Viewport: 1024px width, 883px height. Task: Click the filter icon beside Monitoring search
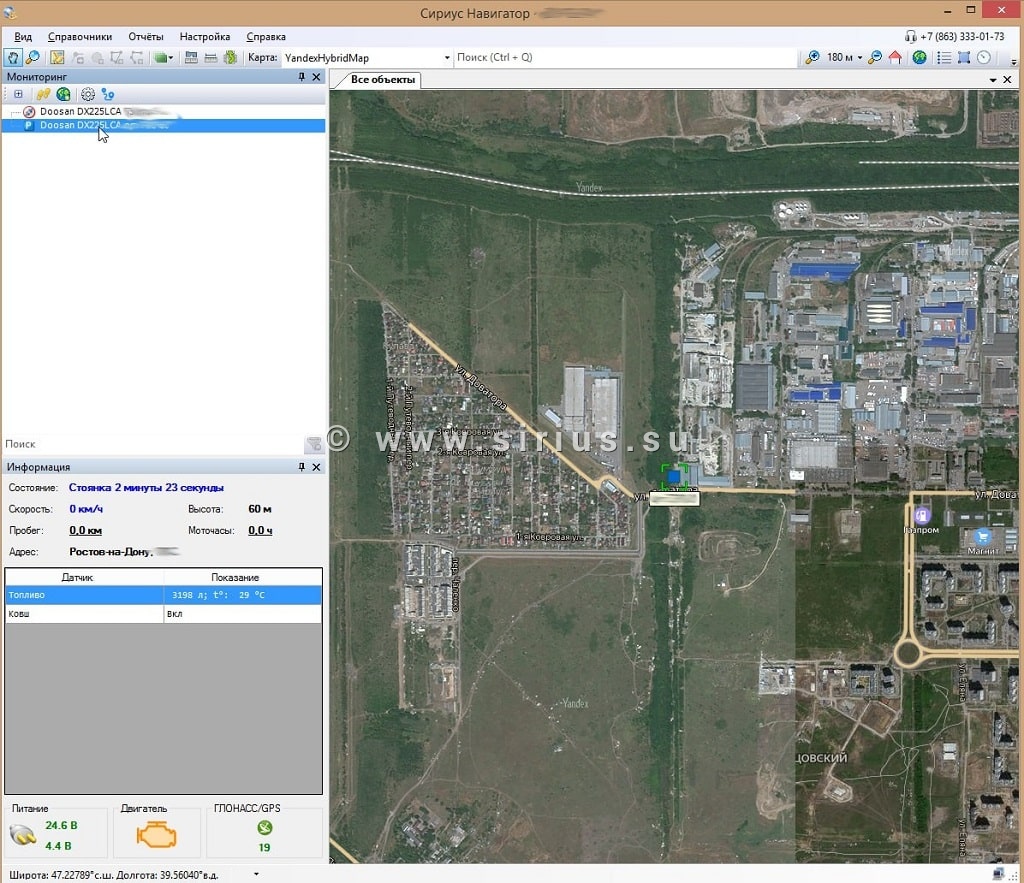coord(313,444)
